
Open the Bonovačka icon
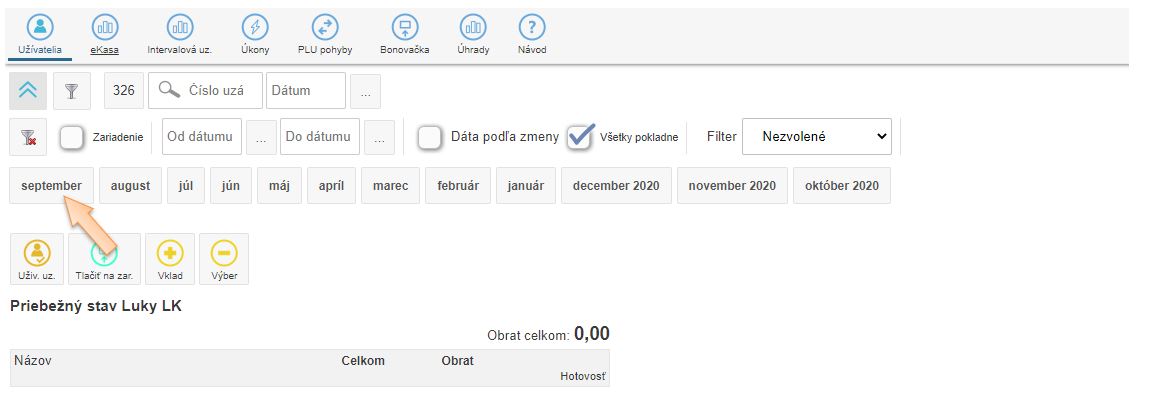(x=405, y=28)
